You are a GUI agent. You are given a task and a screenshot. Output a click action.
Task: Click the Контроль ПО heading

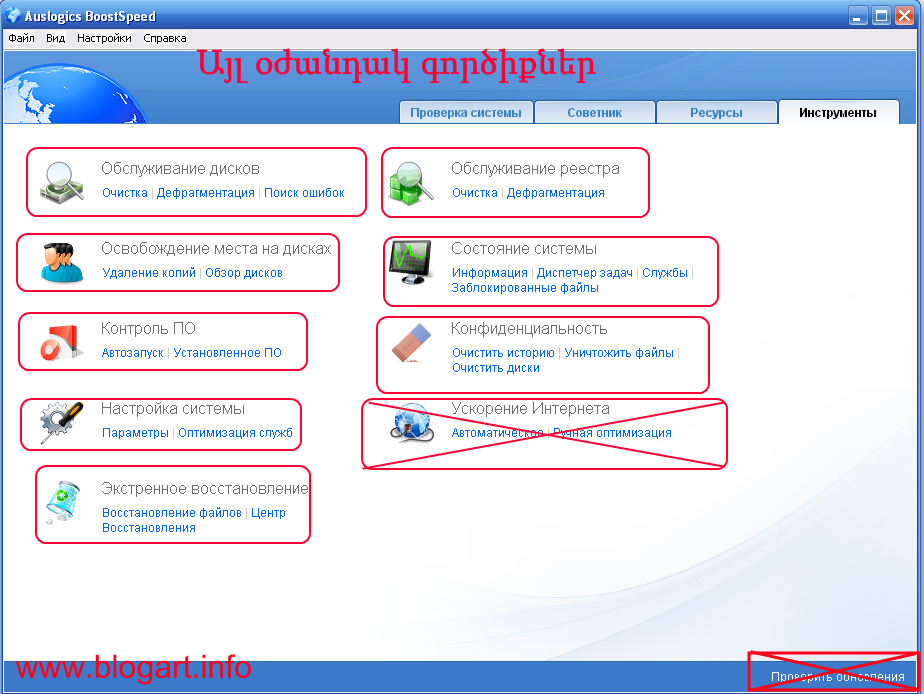(148, 329)
